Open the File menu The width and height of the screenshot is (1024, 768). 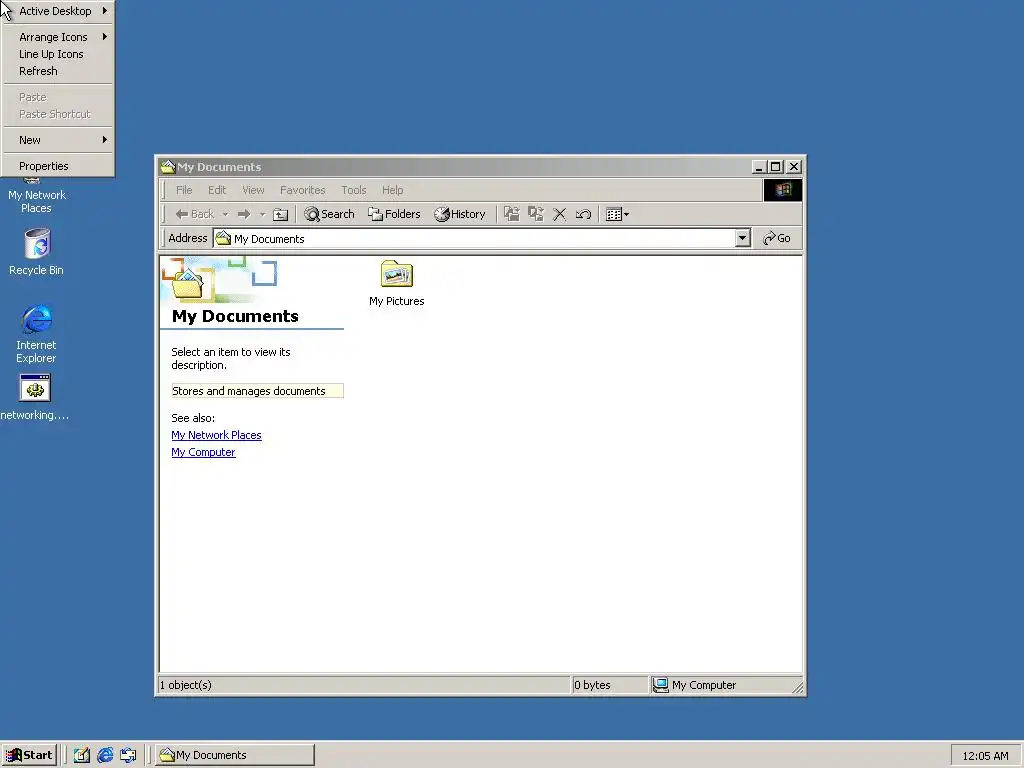tap(184, 190)
